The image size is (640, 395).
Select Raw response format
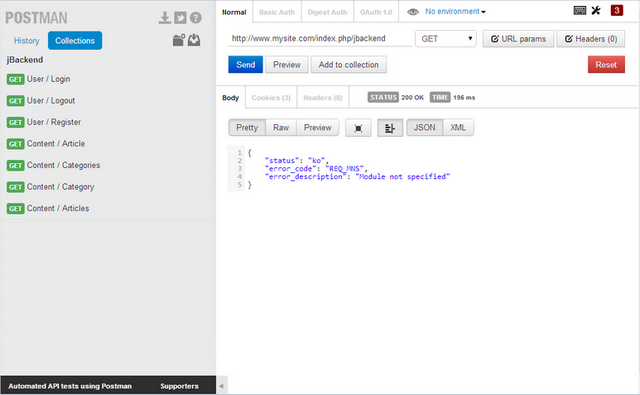[281, 128]
